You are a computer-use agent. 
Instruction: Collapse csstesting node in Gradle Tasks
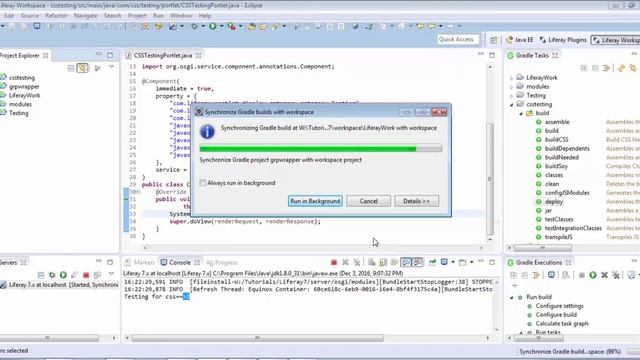pos(511,104)
